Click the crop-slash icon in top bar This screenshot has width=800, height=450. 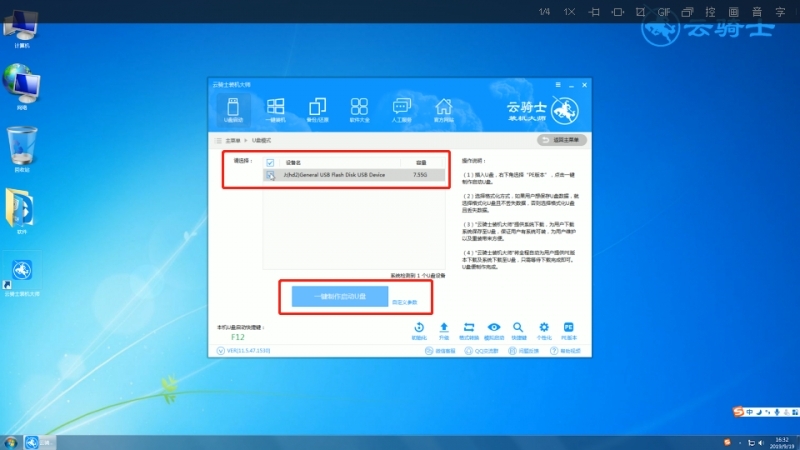coord(640,12)
